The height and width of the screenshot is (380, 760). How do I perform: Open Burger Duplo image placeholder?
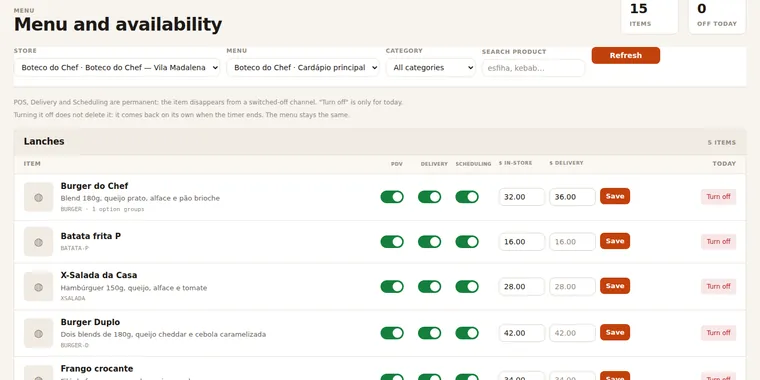point(39,333)
